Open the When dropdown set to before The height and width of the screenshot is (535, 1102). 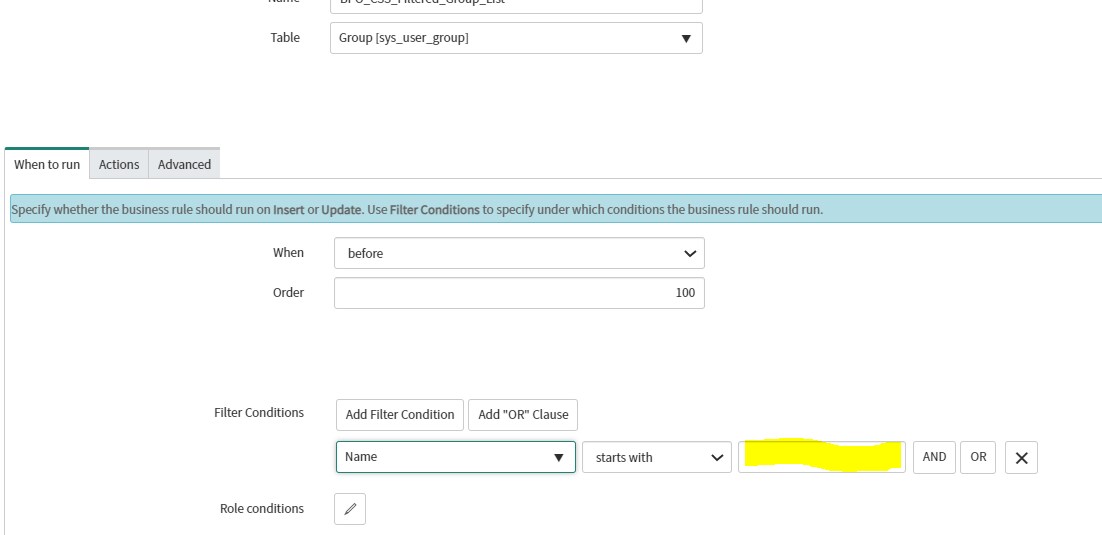[x=519, y=253]
